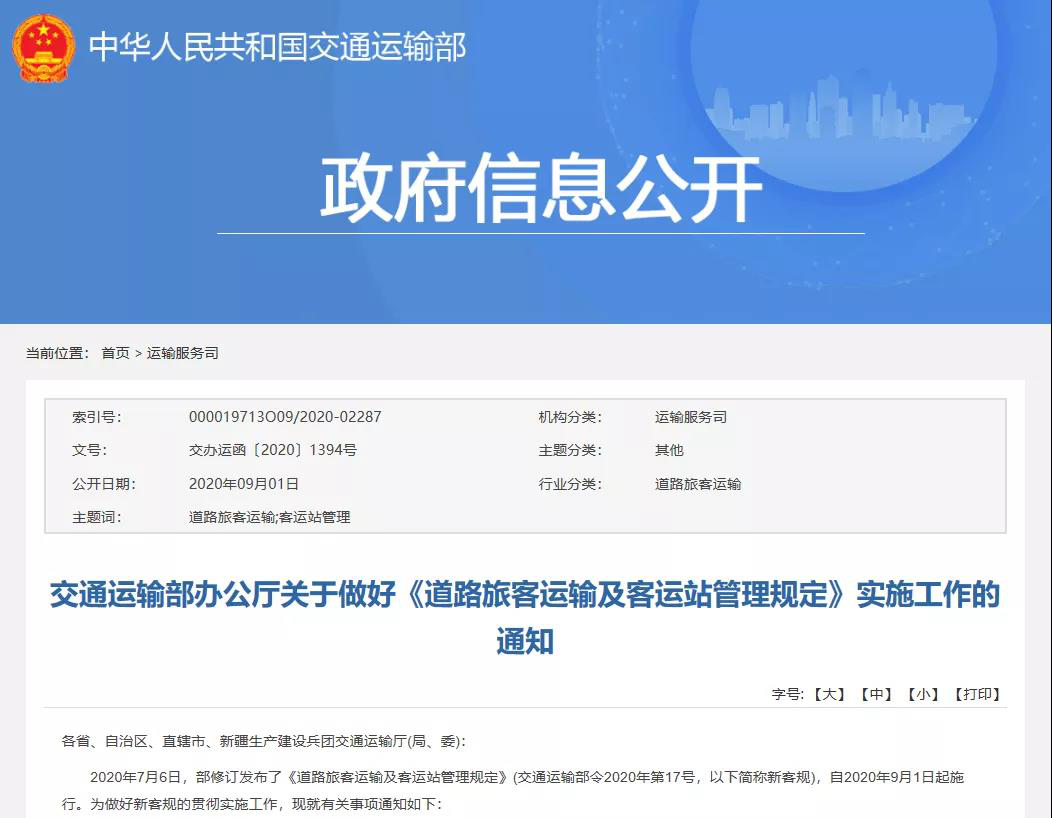Viewport: 1052px width, 818px height.
Task: Click the addressee line 各省、自治区、直辖市
Action: (264, 742)
